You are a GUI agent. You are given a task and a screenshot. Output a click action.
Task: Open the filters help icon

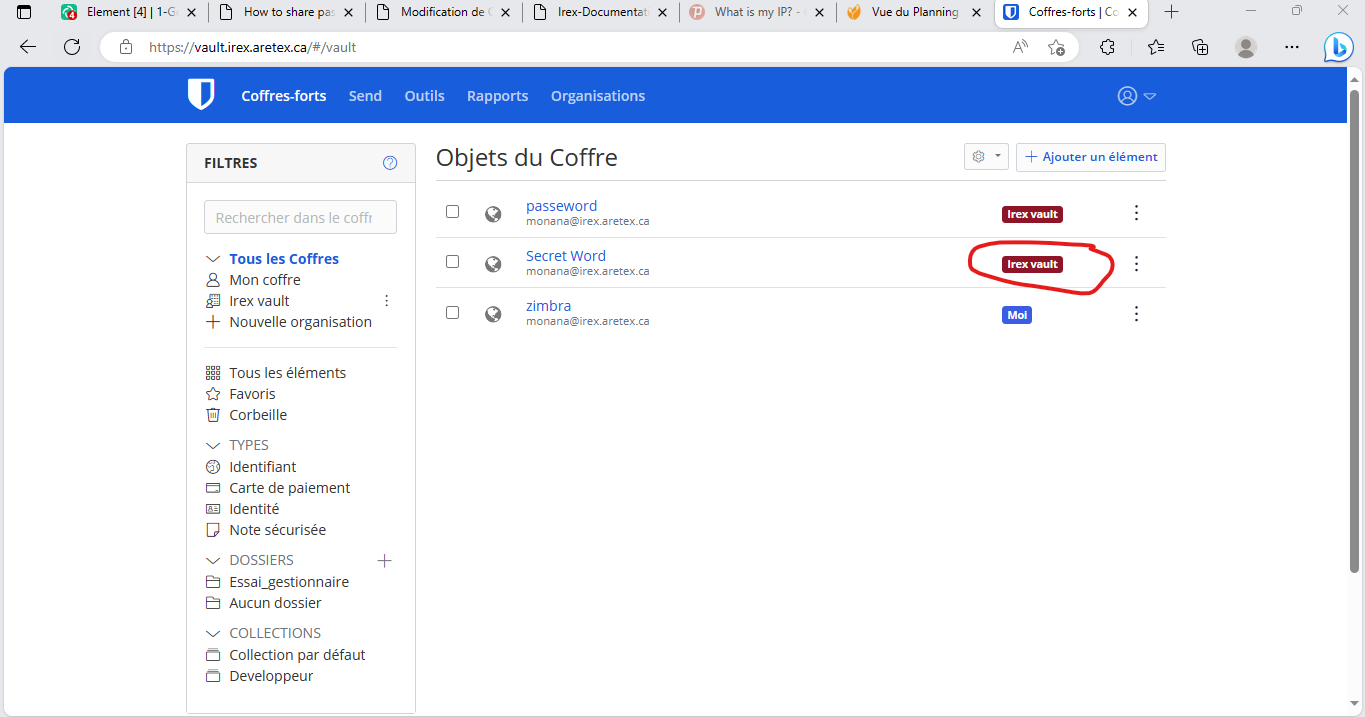390,163
